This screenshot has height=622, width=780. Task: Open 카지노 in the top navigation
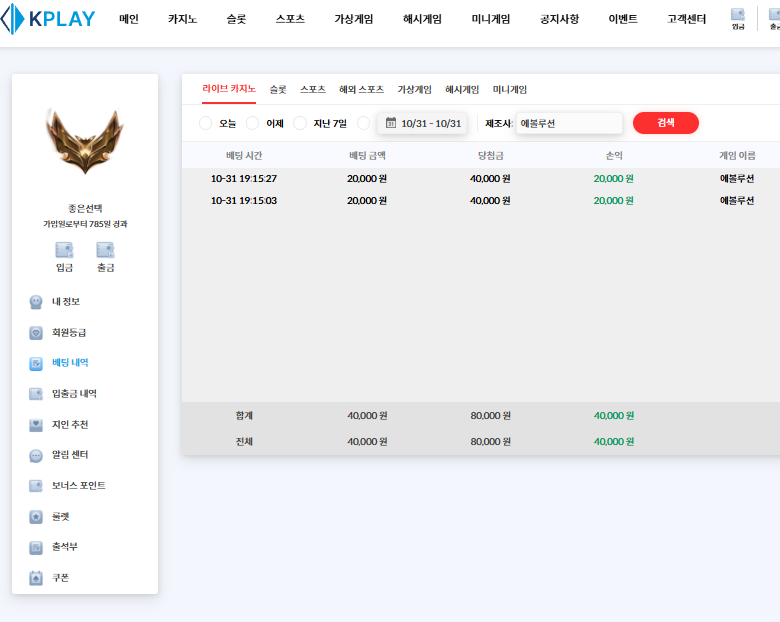[x=183, y=19]
